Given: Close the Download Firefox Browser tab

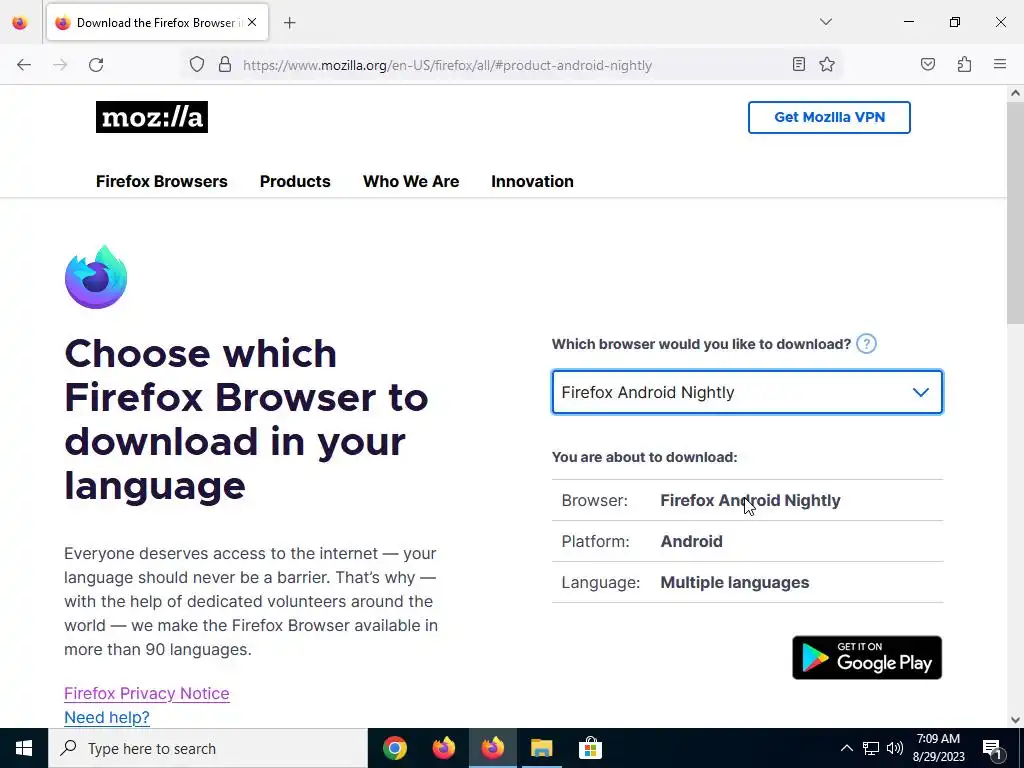Looking at the screenshot, I should click(x=252, y=22).
